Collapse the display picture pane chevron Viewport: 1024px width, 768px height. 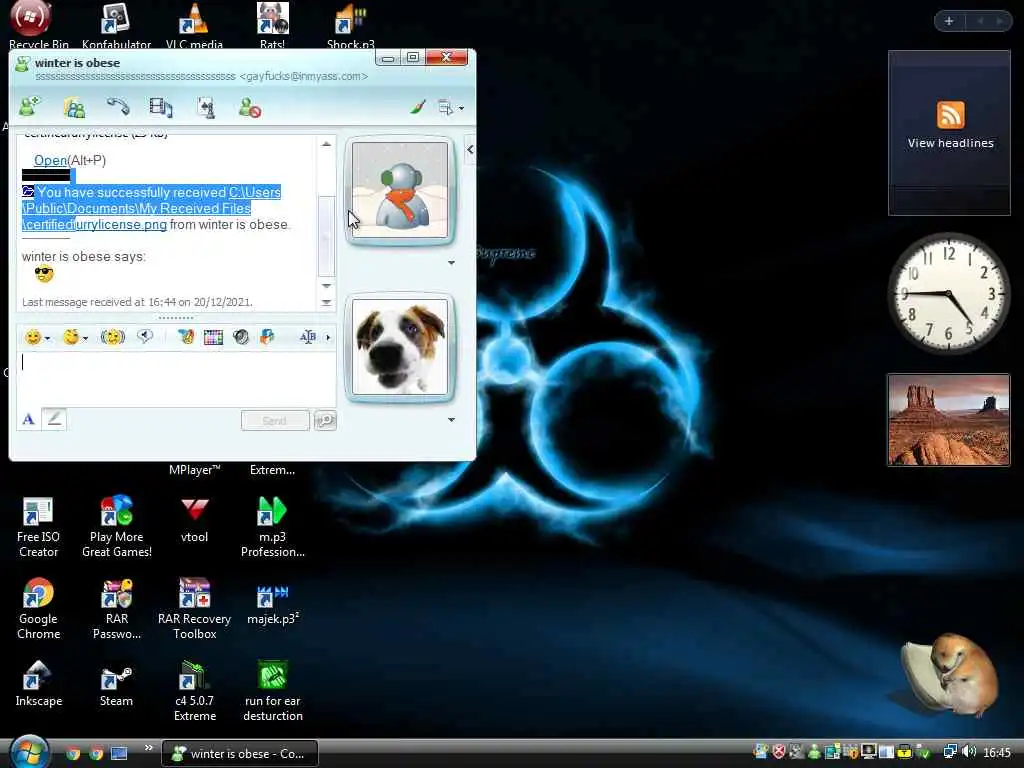tap(470, 150)
